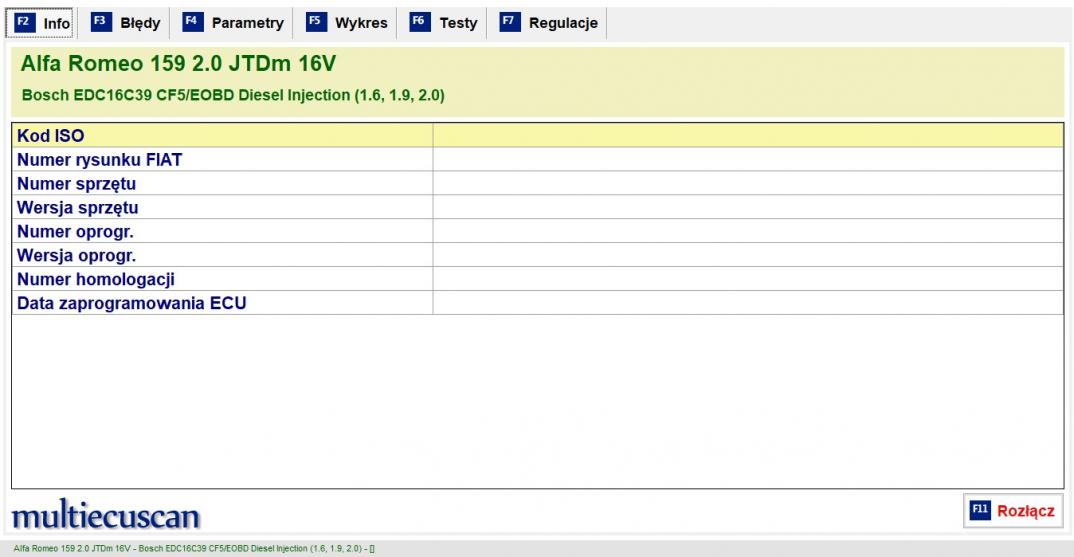Select the Numer sprzętu row
Screen dimensions: 1074x557
coord(538,184)
